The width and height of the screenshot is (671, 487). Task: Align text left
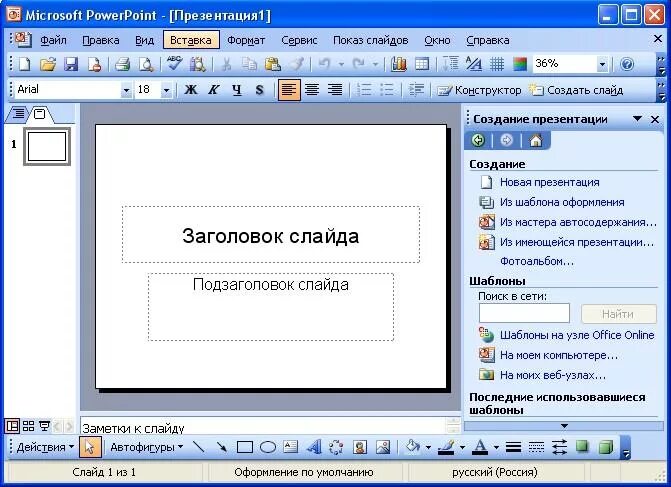click(x=289, y=90)
